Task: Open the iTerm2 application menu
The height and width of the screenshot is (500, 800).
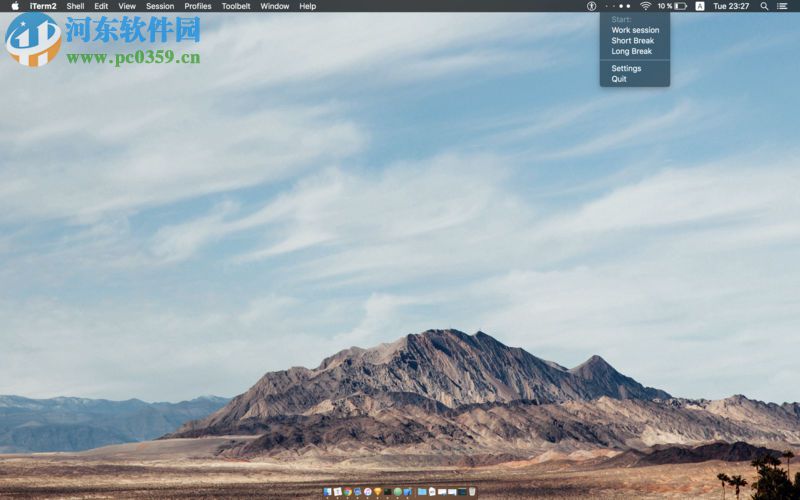Action: (43, 6)
